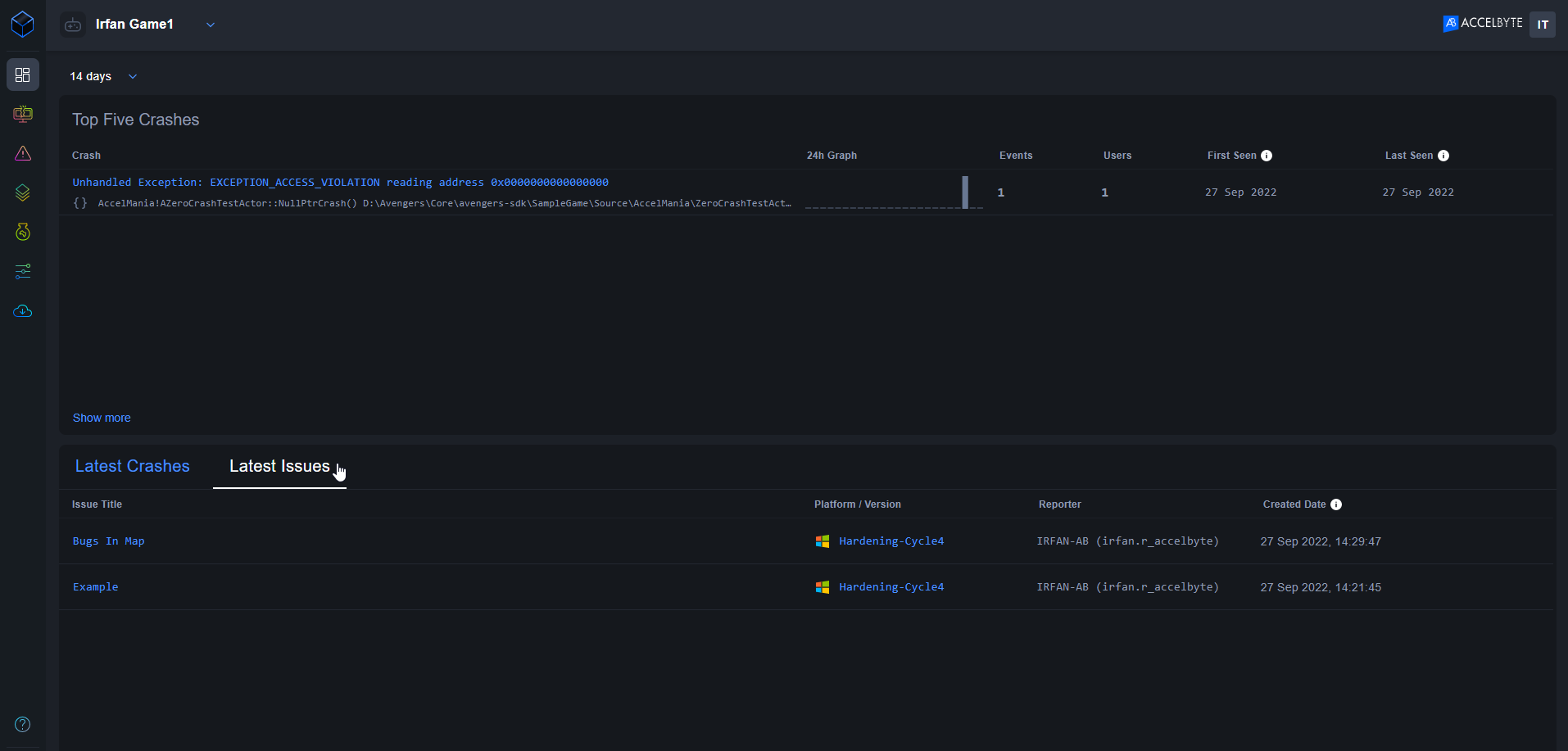The width and height of the screenshot is (1568, 751).
Task: Click the Users column header
Action: 1117,156
